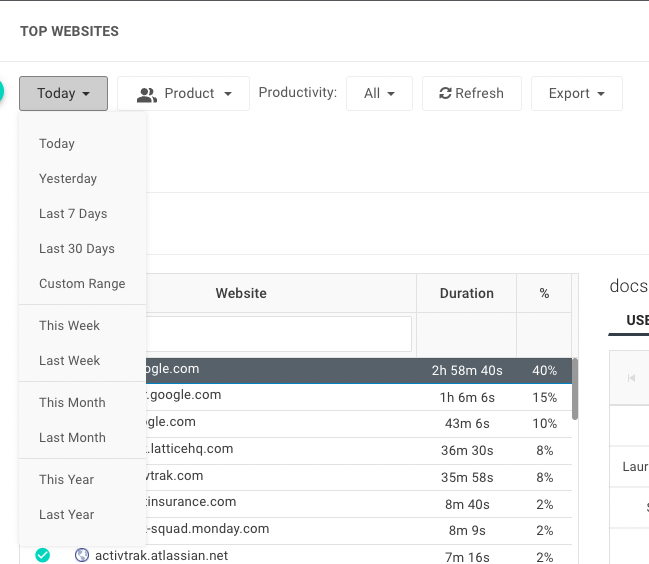Select Last Month from dropdown list
The image size is (649, 564).
click(x=72, y=438)
